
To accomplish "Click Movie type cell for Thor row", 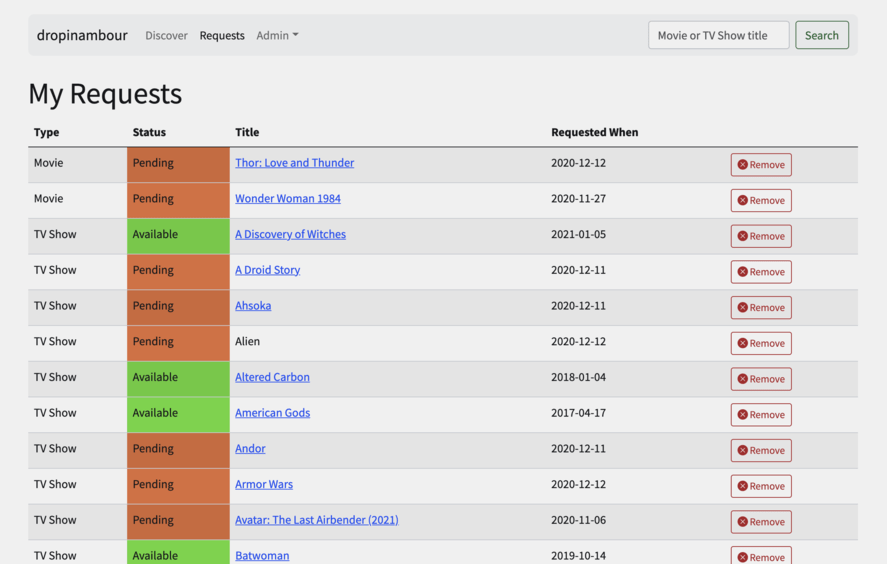I will [77, 165].
